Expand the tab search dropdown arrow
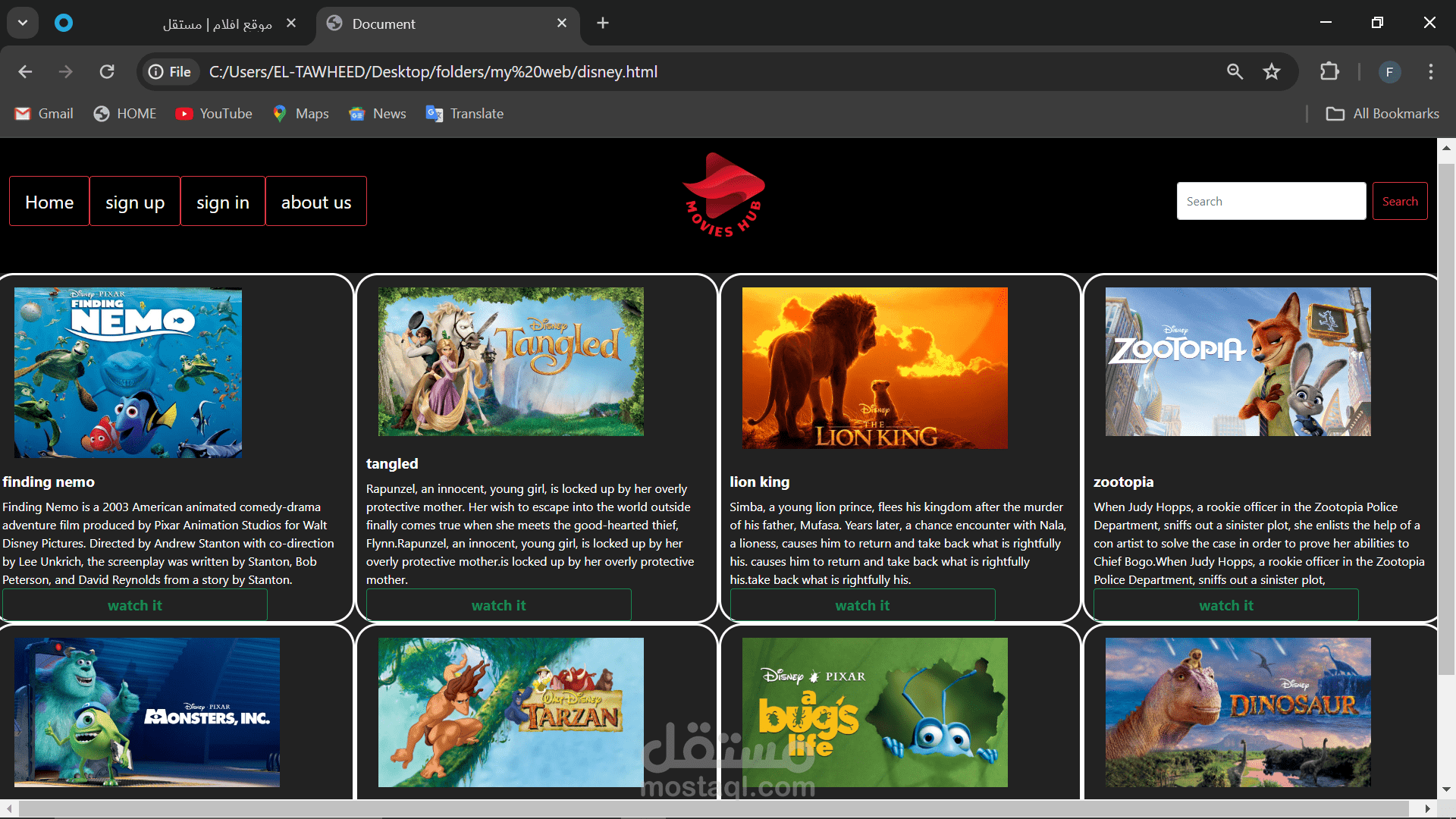1456x819 pixels. [x=23, y=23]
